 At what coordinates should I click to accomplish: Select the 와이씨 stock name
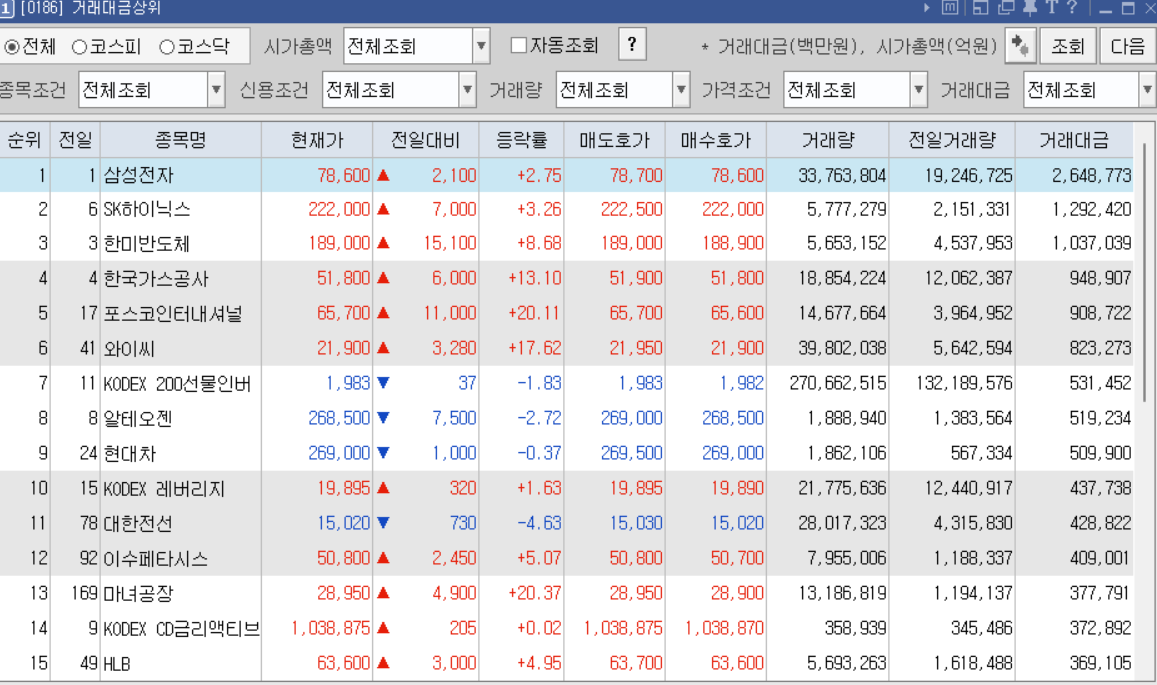pyautogui.click(x=129, y=348)
